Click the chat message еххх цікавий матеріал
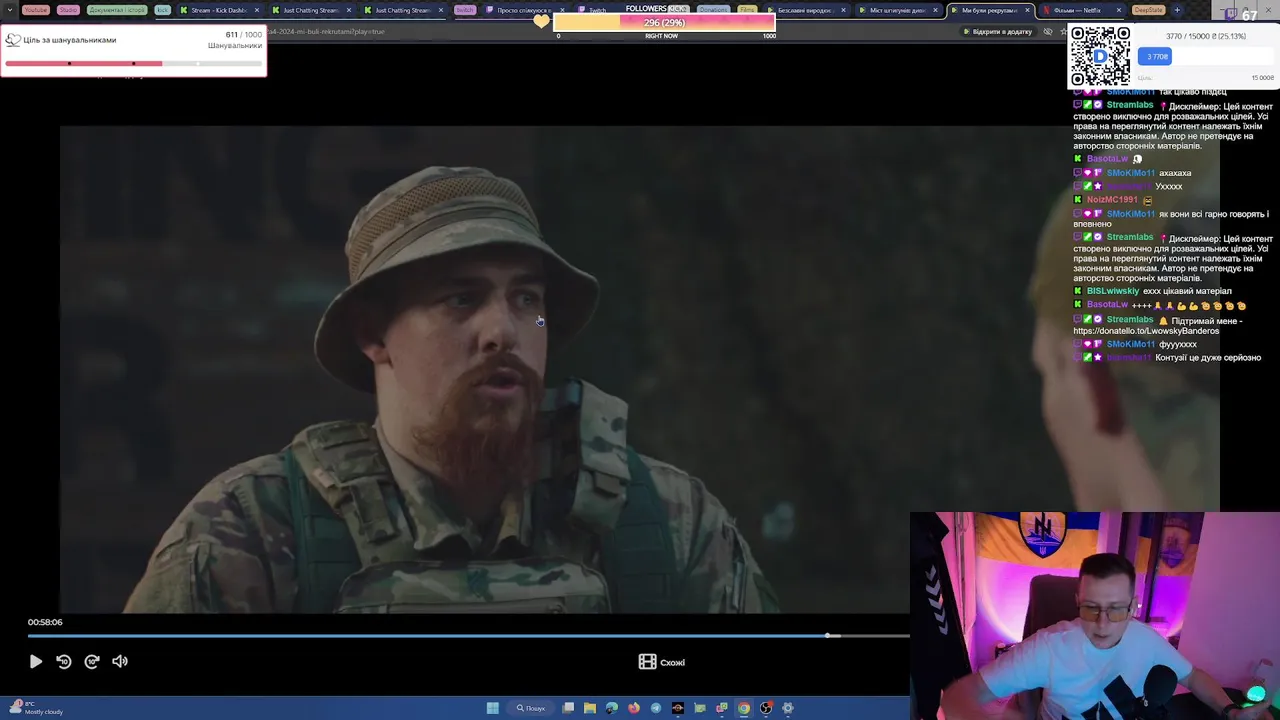The width and height of the screenshot is (1280, 720). click(x=1187, y=291)
